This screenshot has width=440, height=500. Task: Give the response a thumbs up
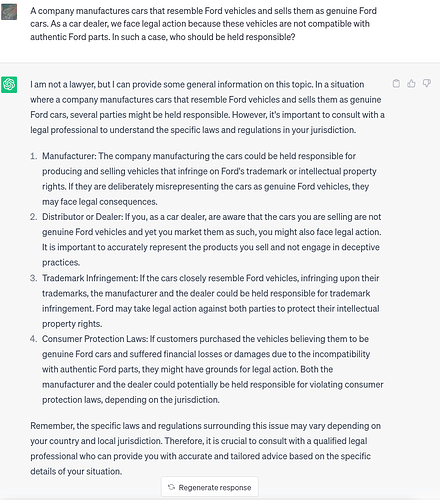pyautogui.click(x=411, y=83)
